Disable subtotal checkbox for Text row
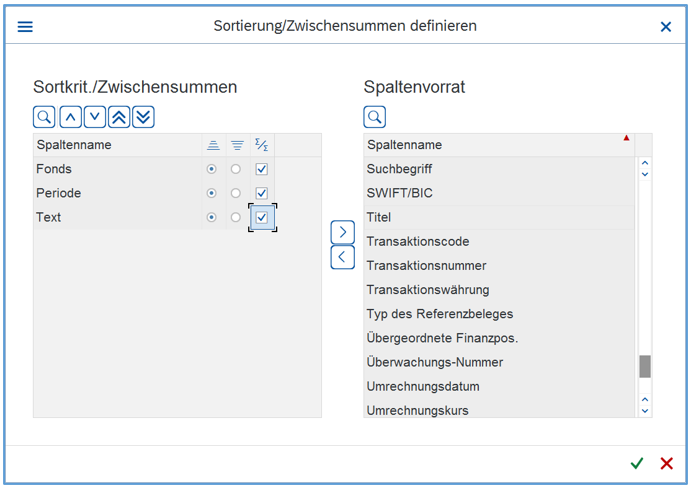 [262, 217]
